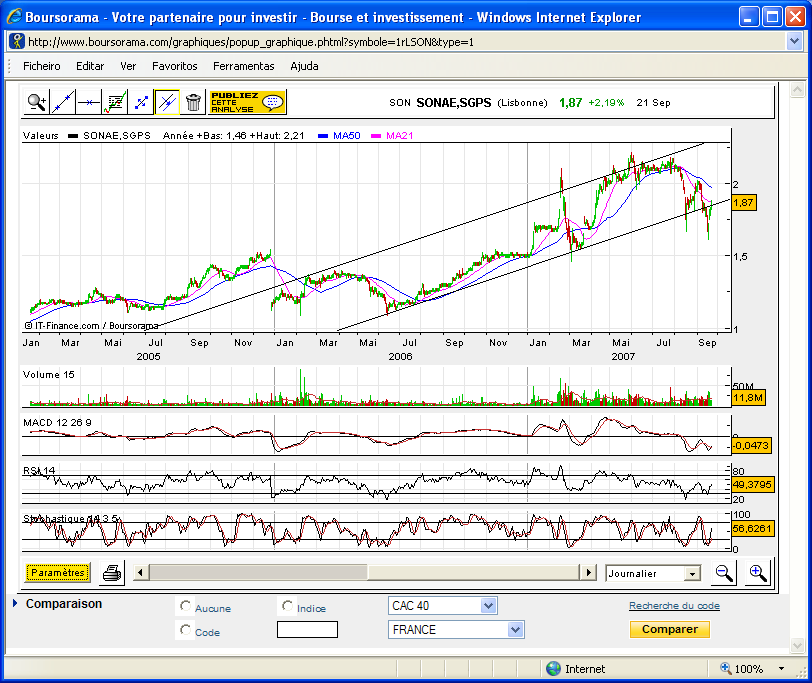Open the Favoritos menu
Viewport: 812px width, 683px height.
click(x=174, y=66)
